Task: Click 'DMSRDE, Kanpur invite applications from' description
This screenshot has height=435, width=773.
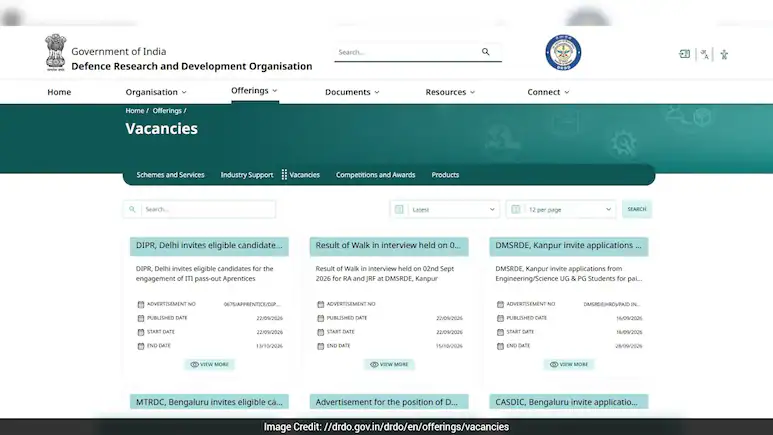Action: (x=559, y=269)
